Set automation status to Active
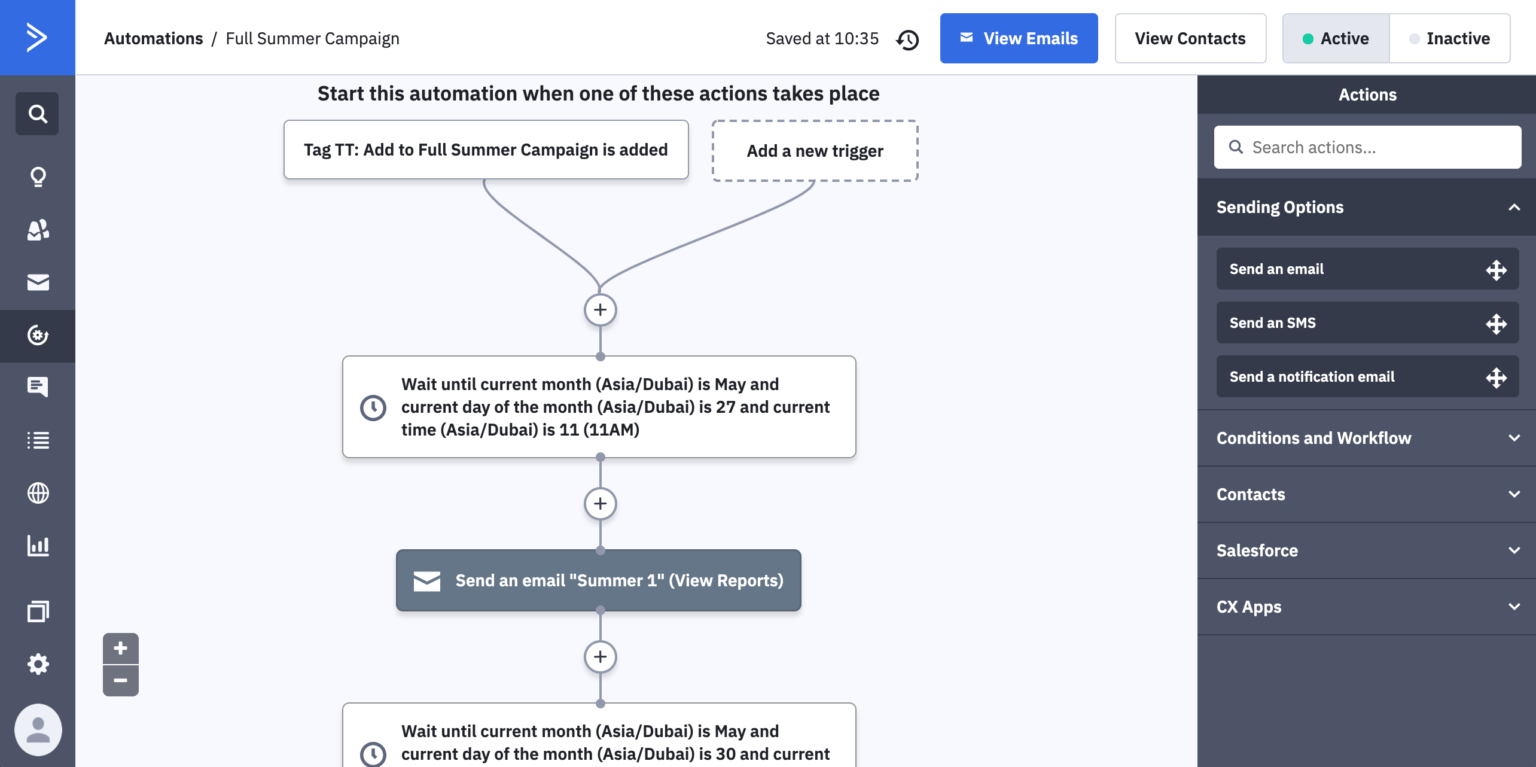1536x767 pixels. pyautogui.click(x=1336, y=38)
